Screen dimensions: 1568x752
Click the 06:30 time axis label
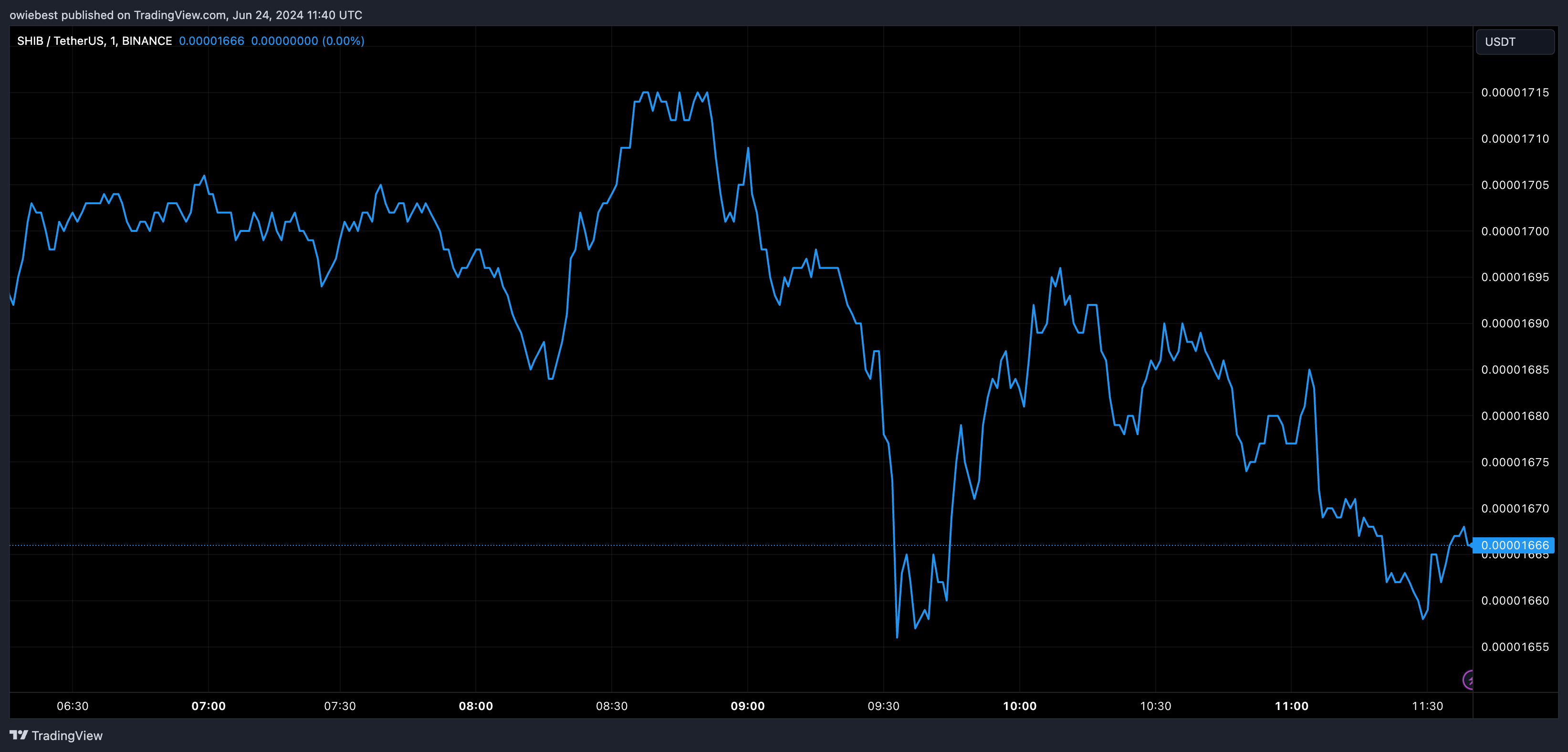(73, 706)
